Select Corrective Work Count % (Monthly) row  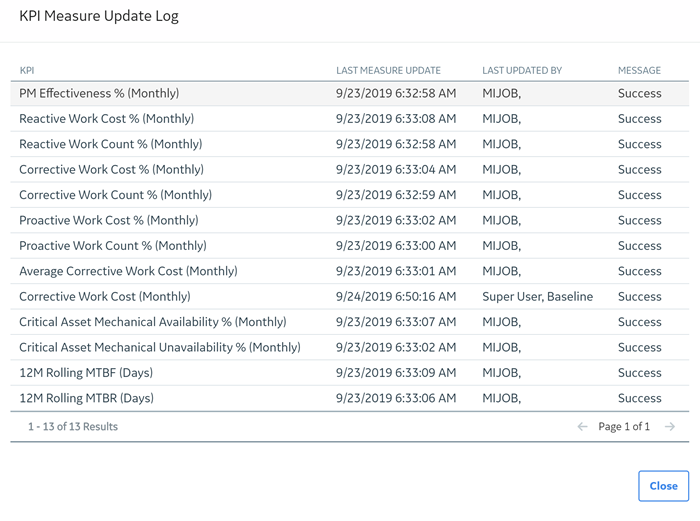tap(350, 195)
